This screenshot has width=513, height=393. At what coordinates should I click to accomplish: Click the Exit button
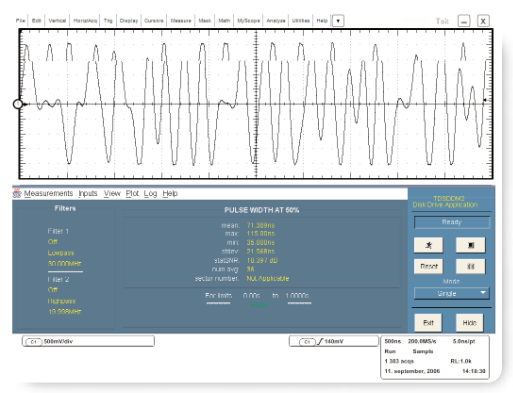[428, 323]
